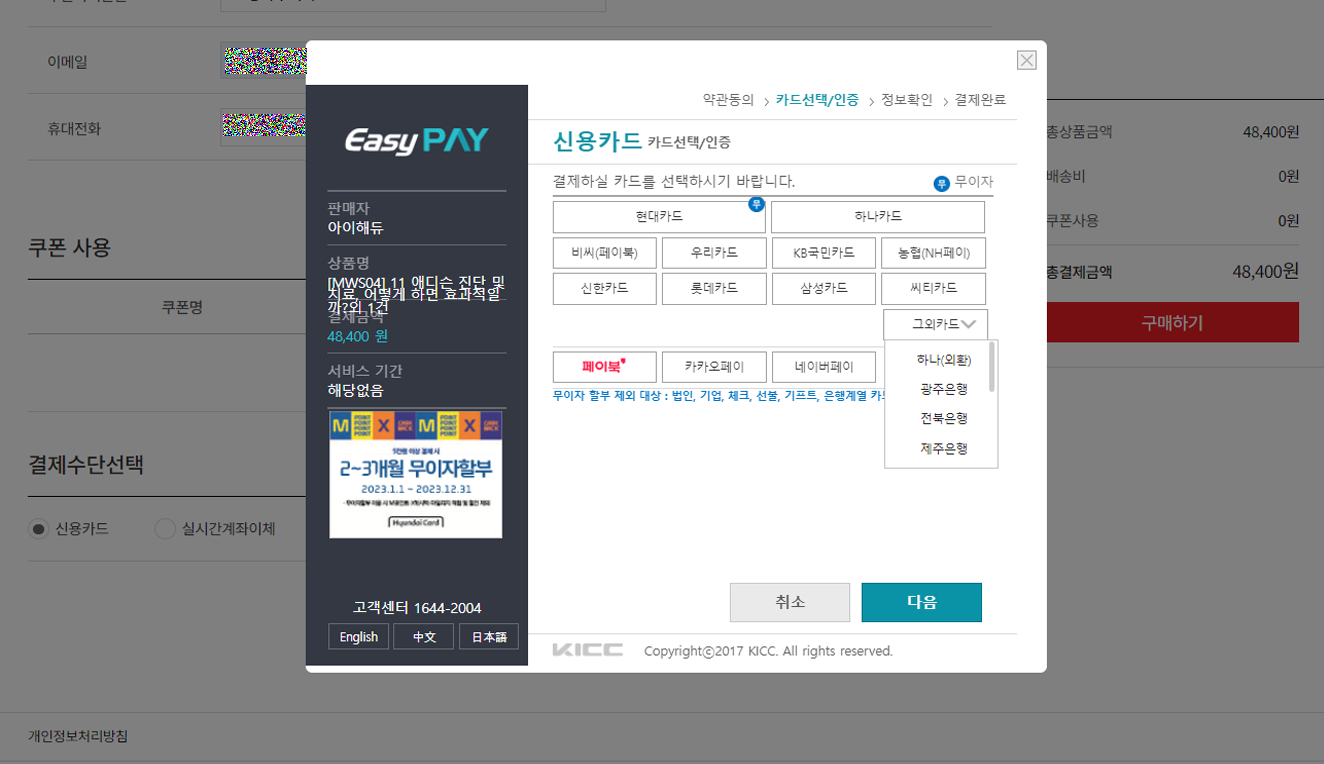The image size is (1324, 764).
Task: Switch language to 中文
Action: pos(424,637)
